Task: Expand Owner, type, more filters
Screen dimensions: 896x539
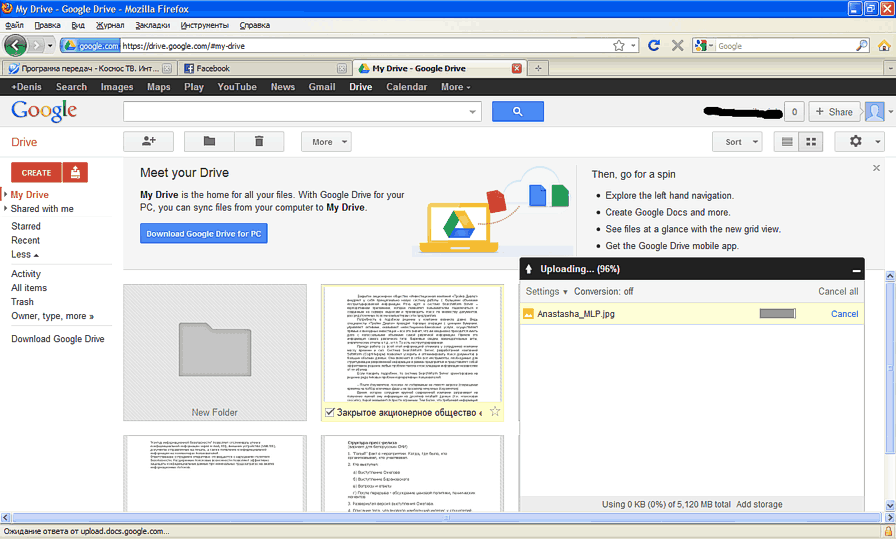Action: (x=53, y=316)
